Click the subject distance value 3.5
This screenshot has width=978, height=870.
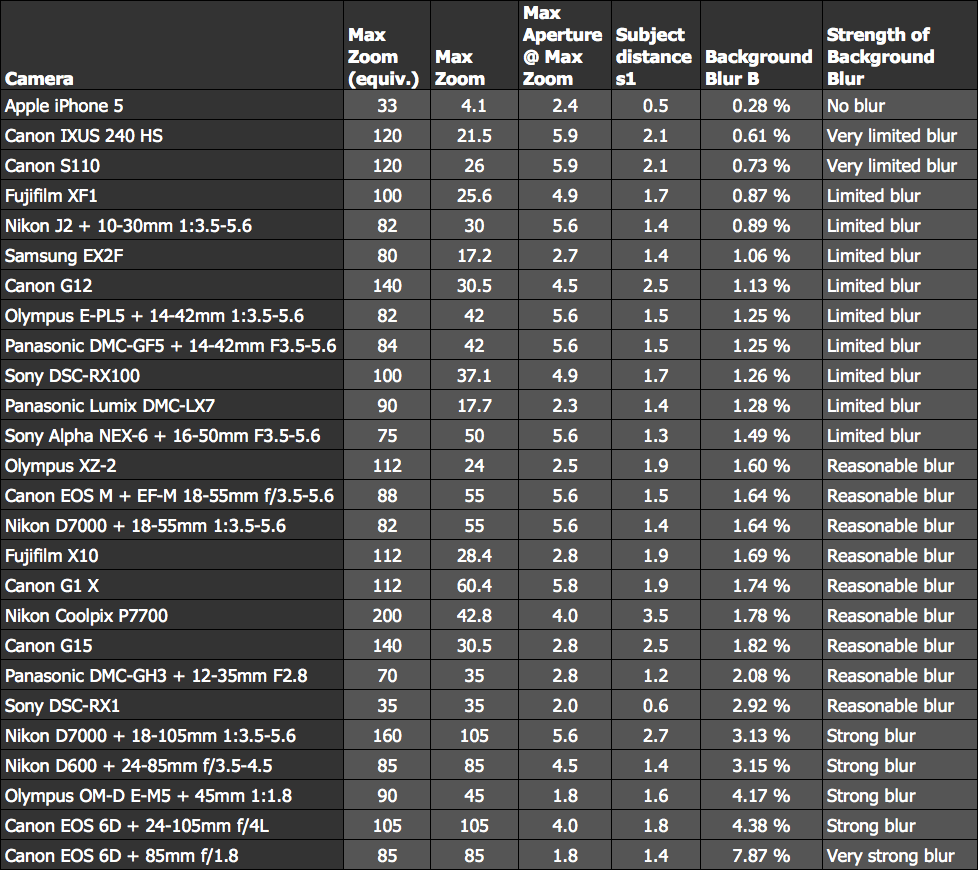[655, 616]
